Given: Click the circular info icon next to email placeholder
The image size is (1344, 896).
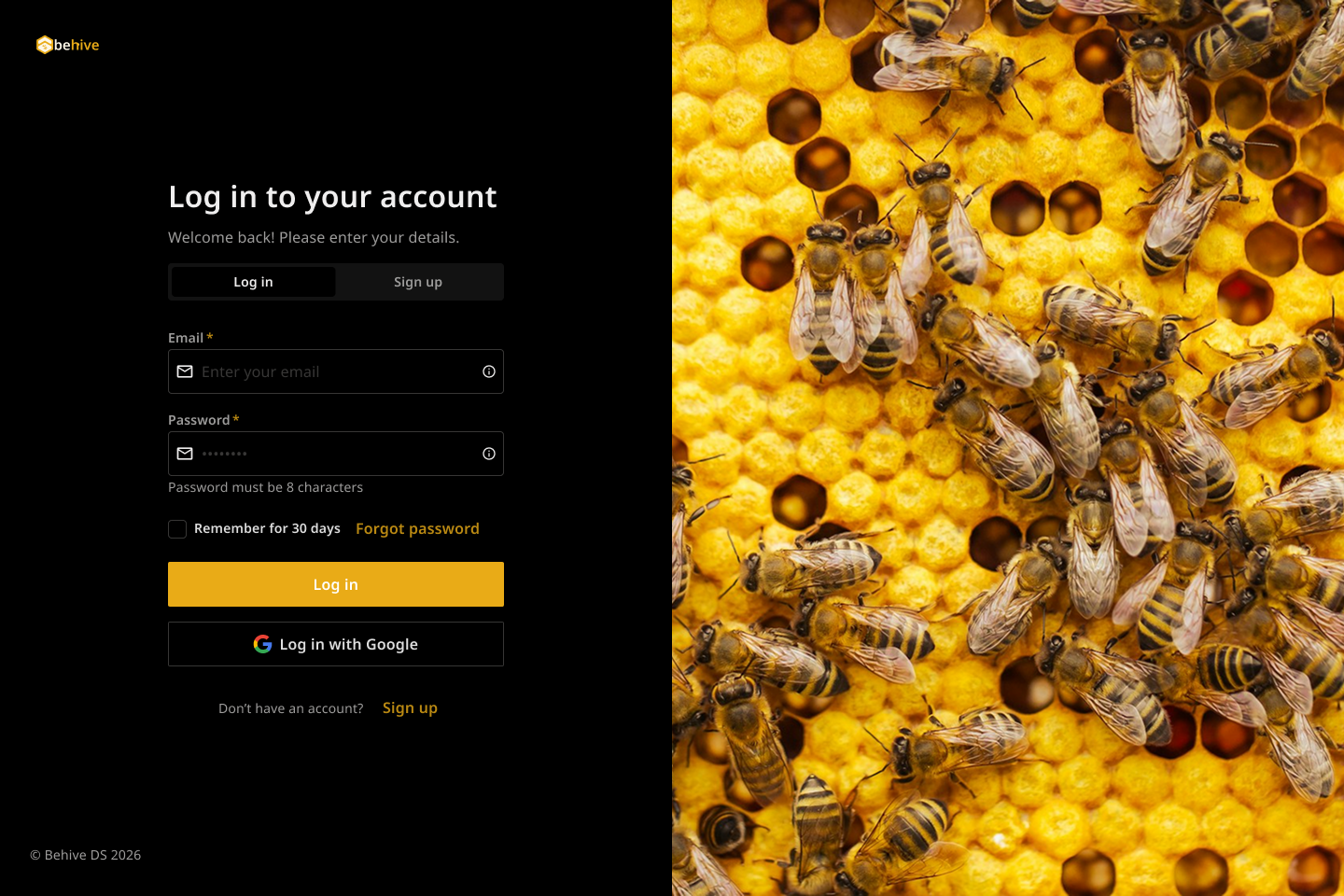Looking at the screenshot, I should point(488,371).
